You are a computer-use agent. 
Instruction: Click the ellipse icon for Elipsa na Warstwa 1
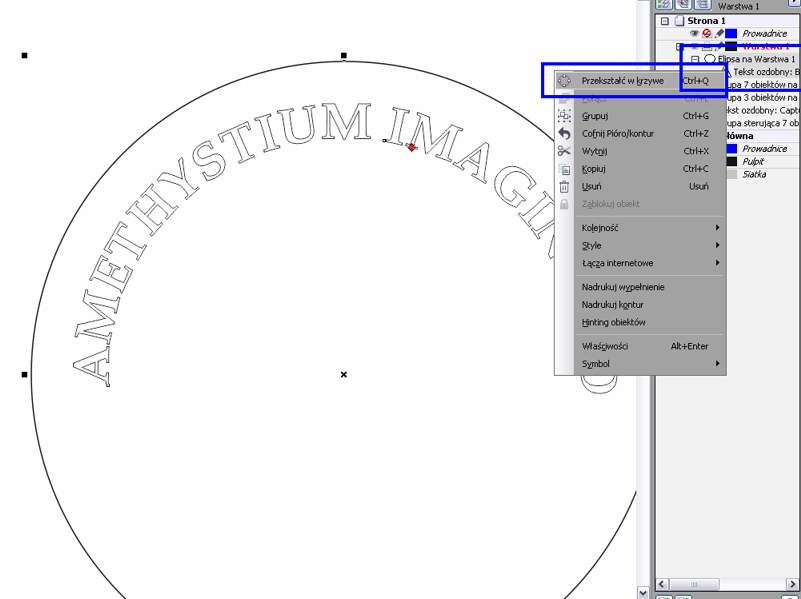click(709, 60)
